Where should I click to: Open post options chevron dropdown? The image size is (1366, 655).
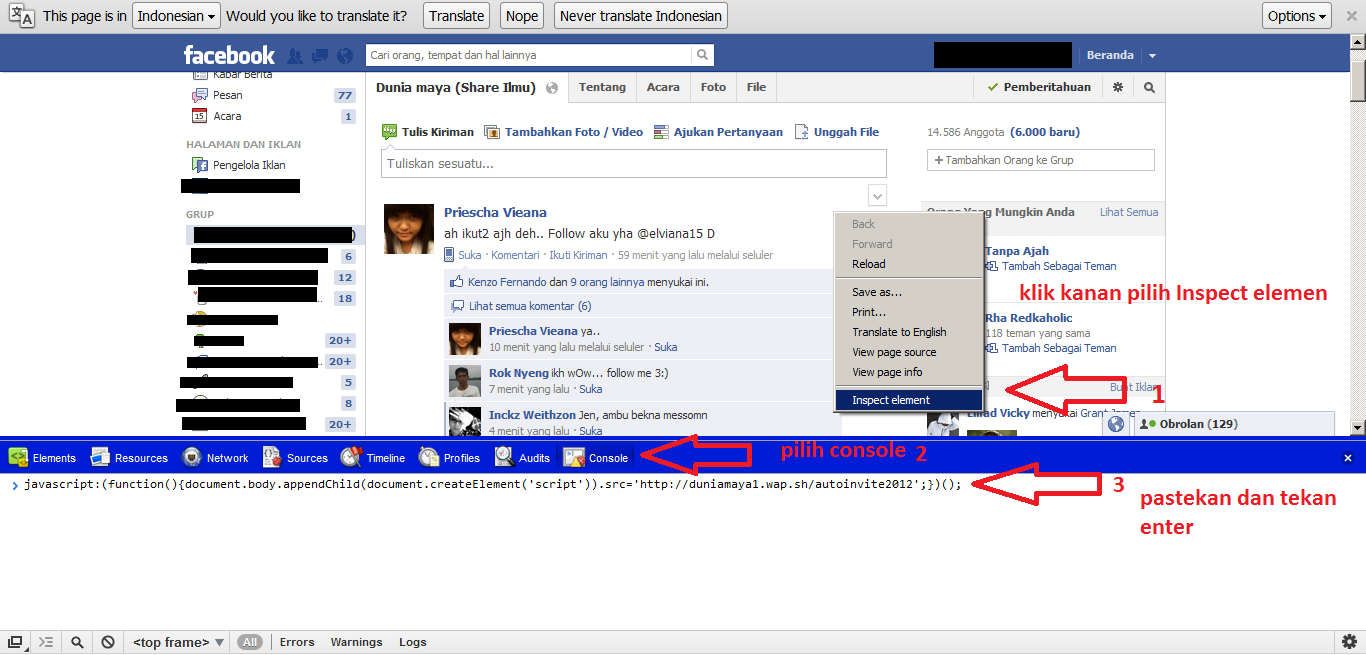tap(877, 195)
